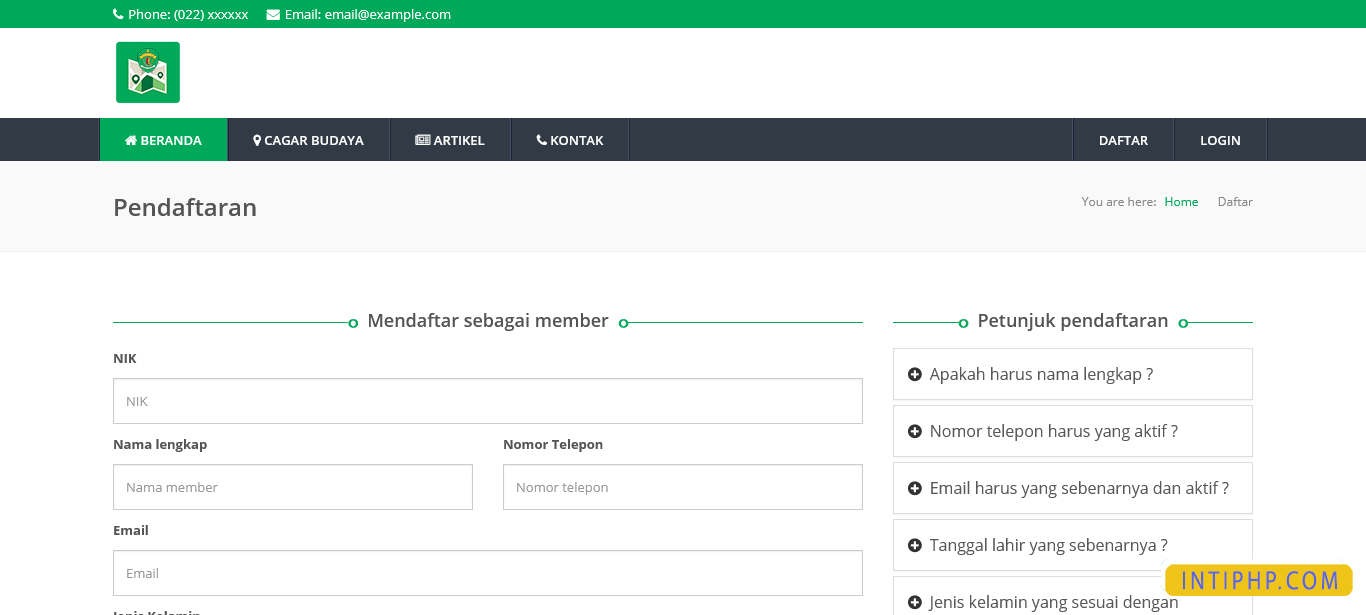Click the DAFTAR button

click(1123, 140)
